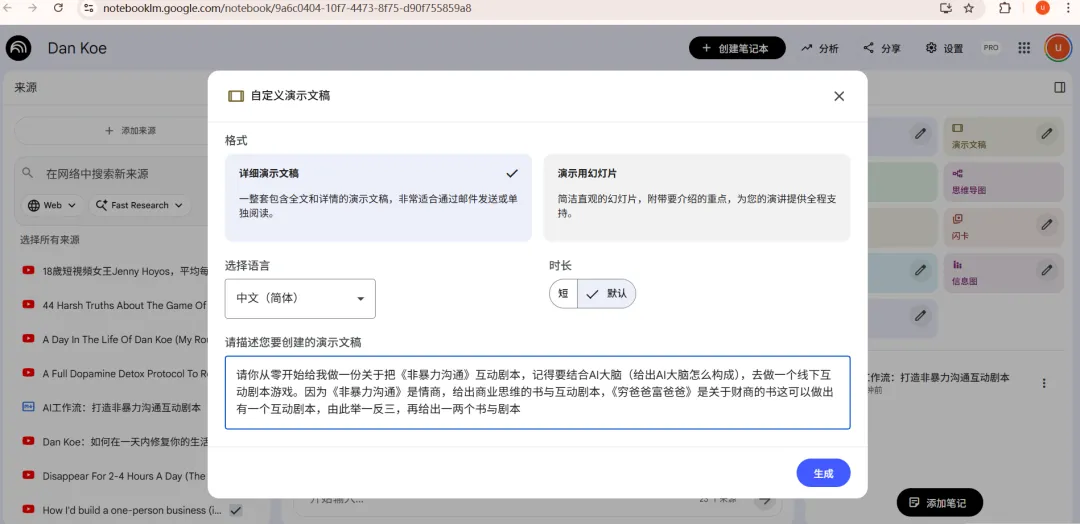Click the browser profile icon
Viewport: 1080px width, 524px height.
pos(1042,8)
